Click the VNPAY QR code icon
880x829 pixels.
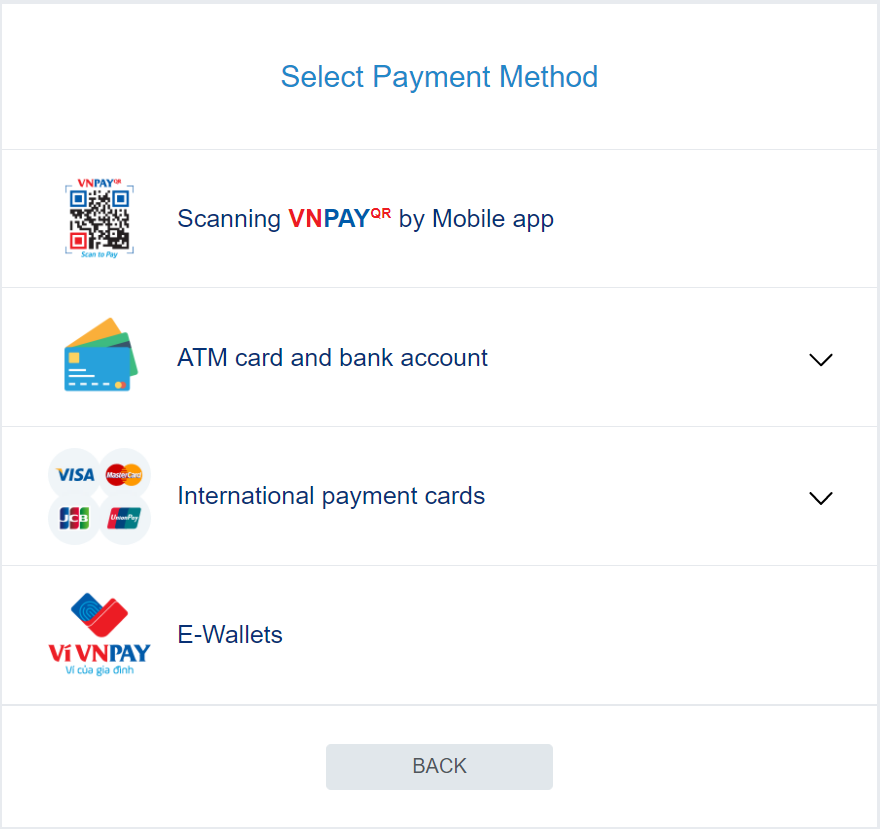pyautogui.click(x=99, y=217)
